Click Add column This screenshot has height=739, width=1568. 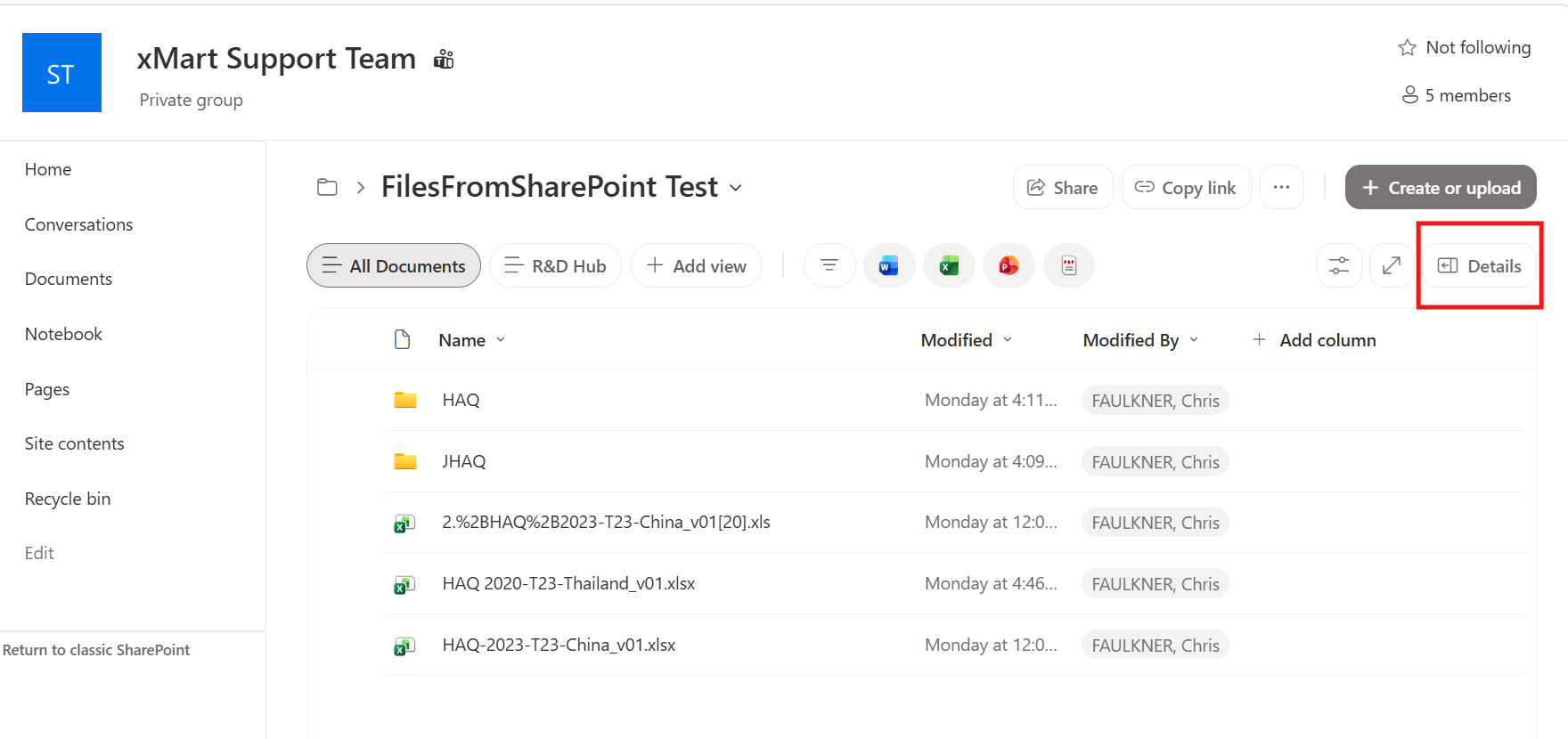(x=1314, y=340)
